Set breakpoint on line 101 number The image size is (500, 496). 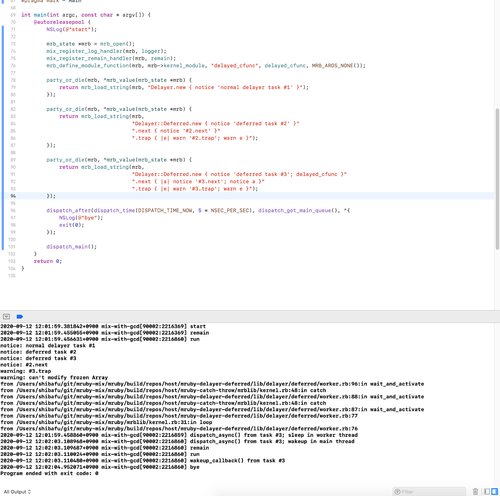point(12,247)
